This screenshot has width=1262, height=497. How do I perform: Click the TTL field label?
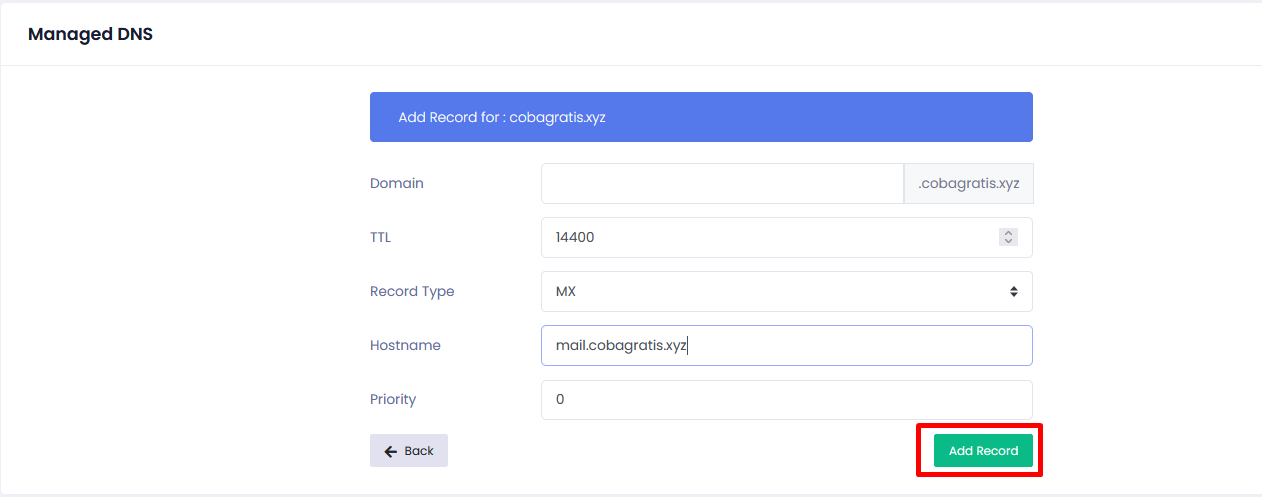381,238
